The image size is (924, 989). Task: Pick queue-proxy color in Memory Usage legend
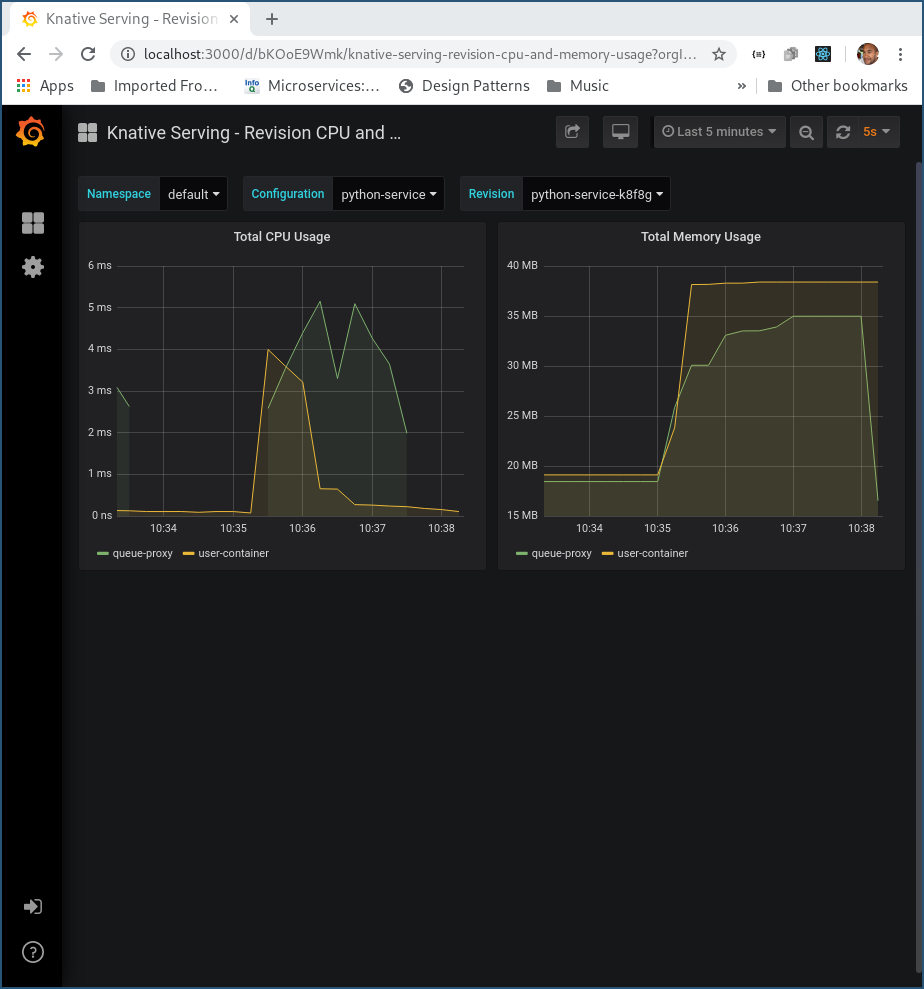522,553
